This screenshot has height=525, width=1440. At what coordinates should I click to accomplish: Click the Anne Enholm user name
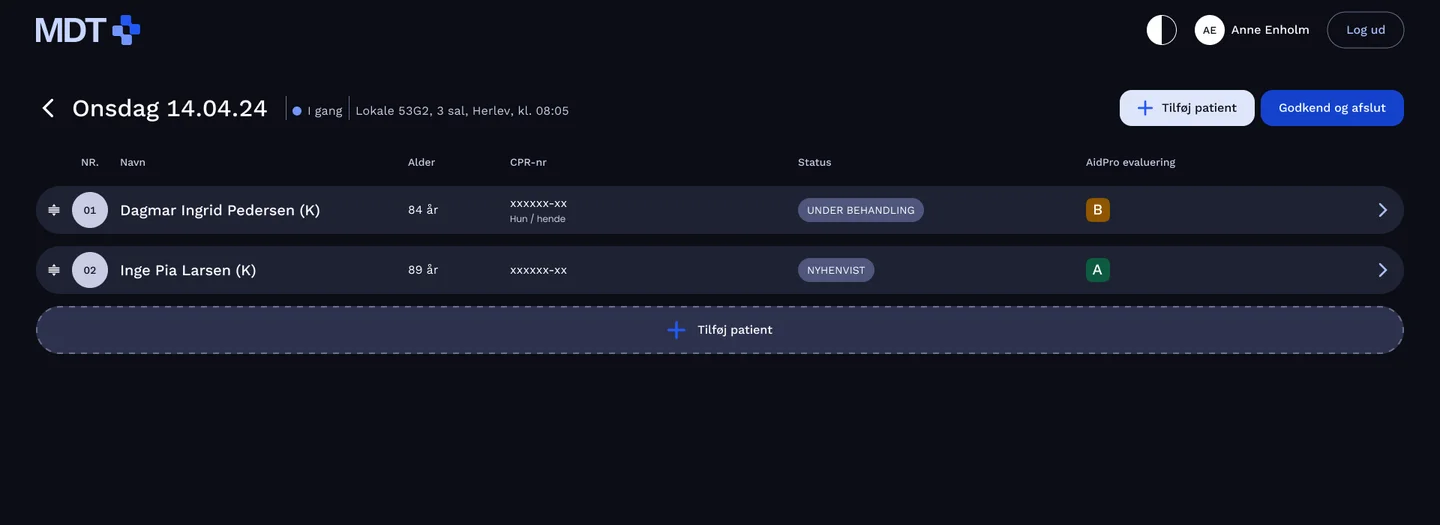pyautogui.click(x=1270, y=30)
